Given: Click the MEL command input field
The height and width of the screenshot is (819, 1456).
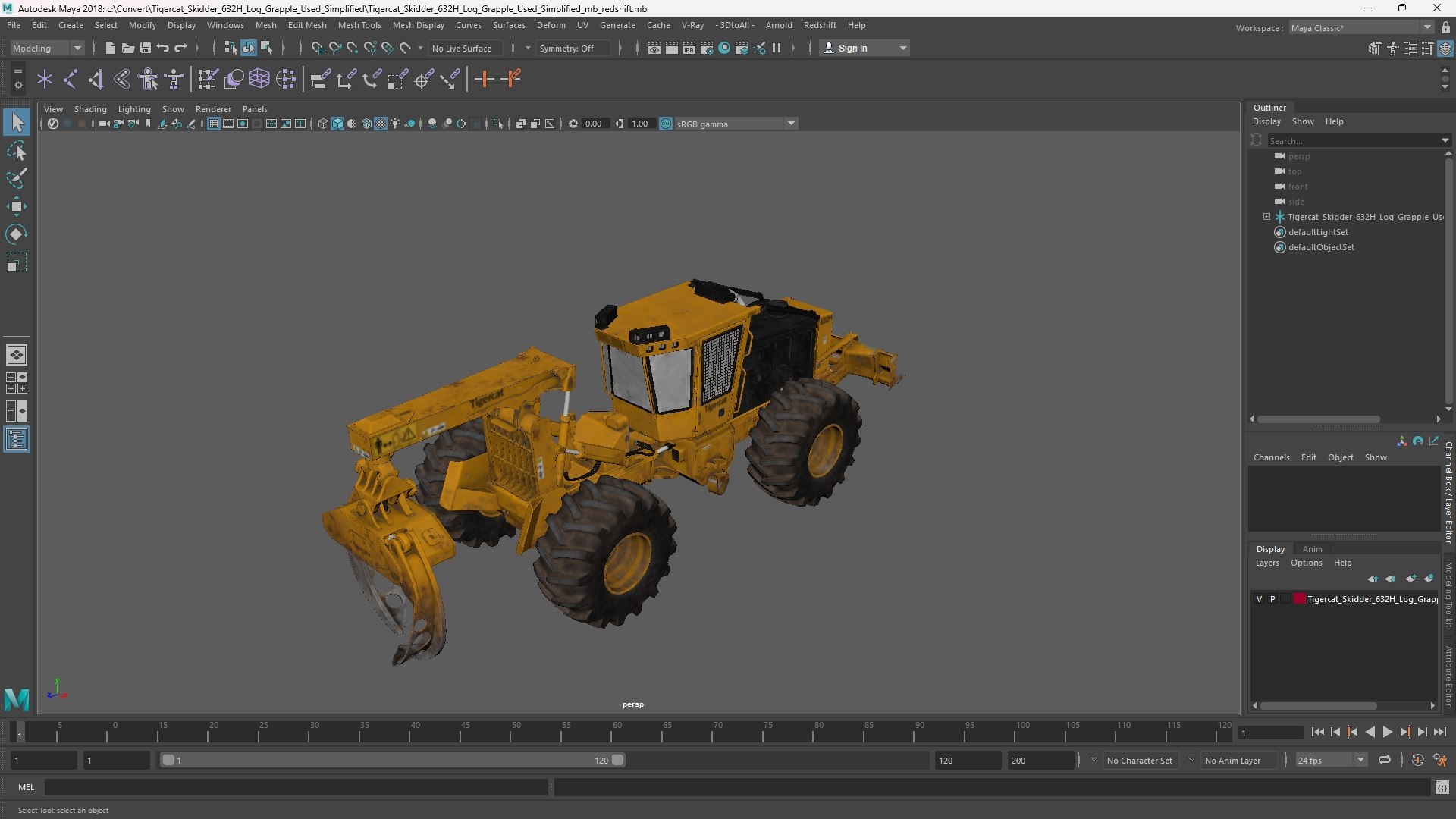Looking at the screenshot, I should [296, 787].
